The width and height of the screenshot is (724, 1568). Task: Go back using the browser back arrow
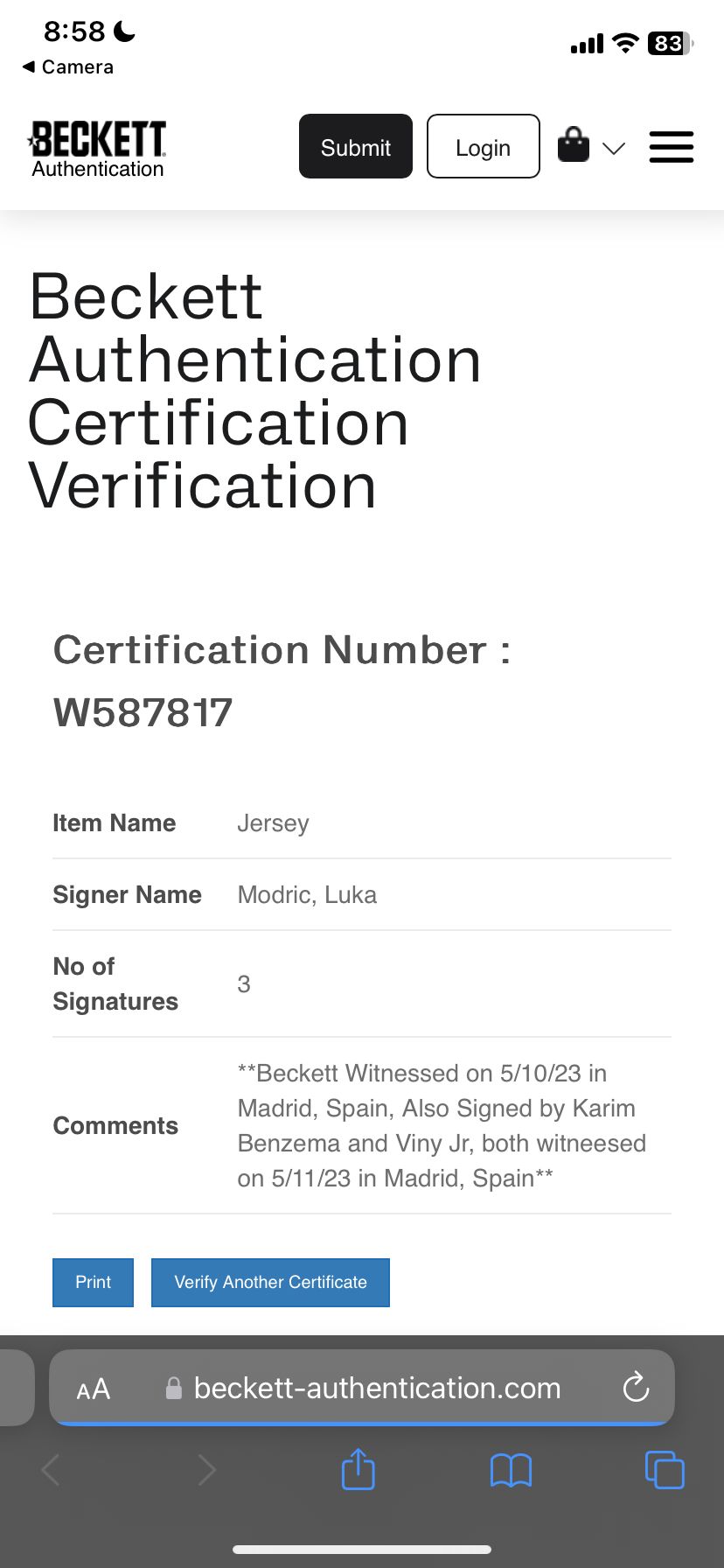(51, 1470)
